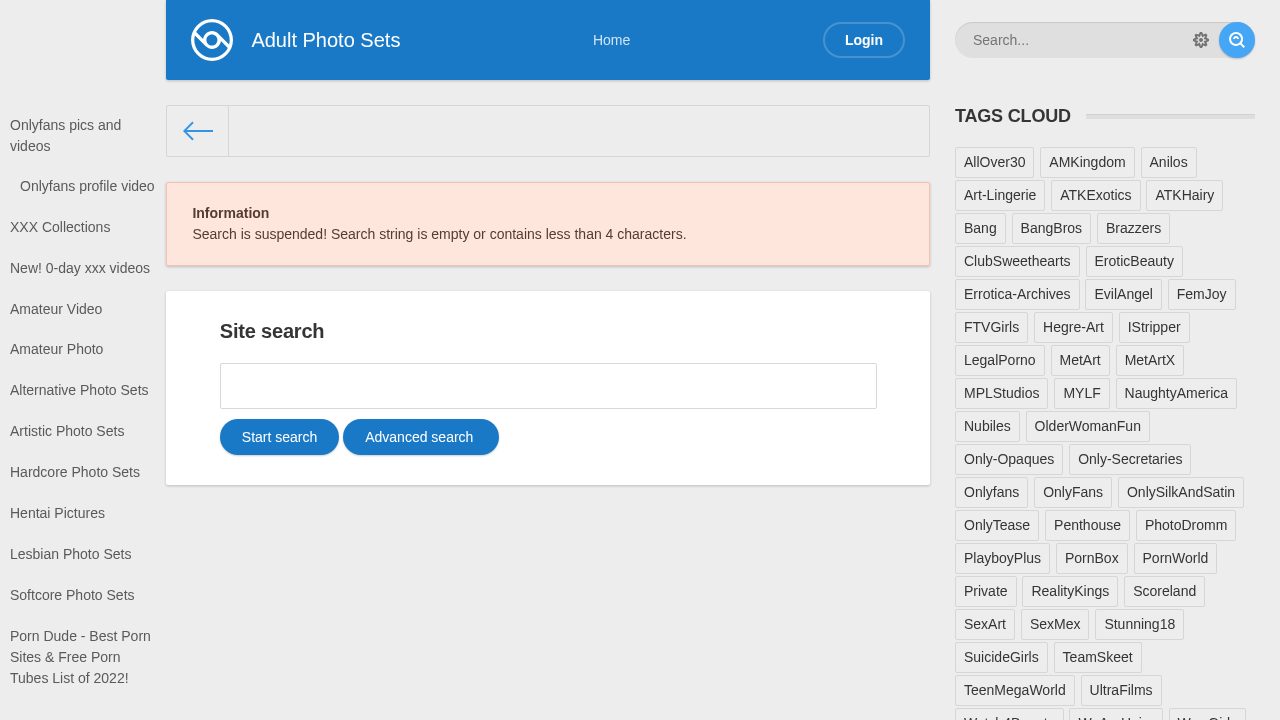Open the Only-Secretaries tag
The height and width of the screenshot is (720, 1280).
[x=1130, y=460]
